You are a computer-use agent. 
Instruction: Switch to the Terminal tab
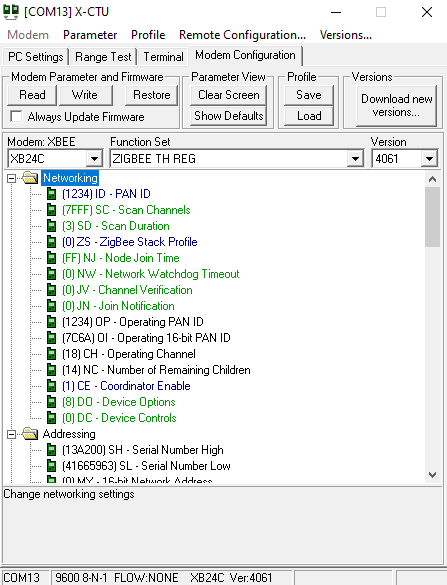(163, 57)
